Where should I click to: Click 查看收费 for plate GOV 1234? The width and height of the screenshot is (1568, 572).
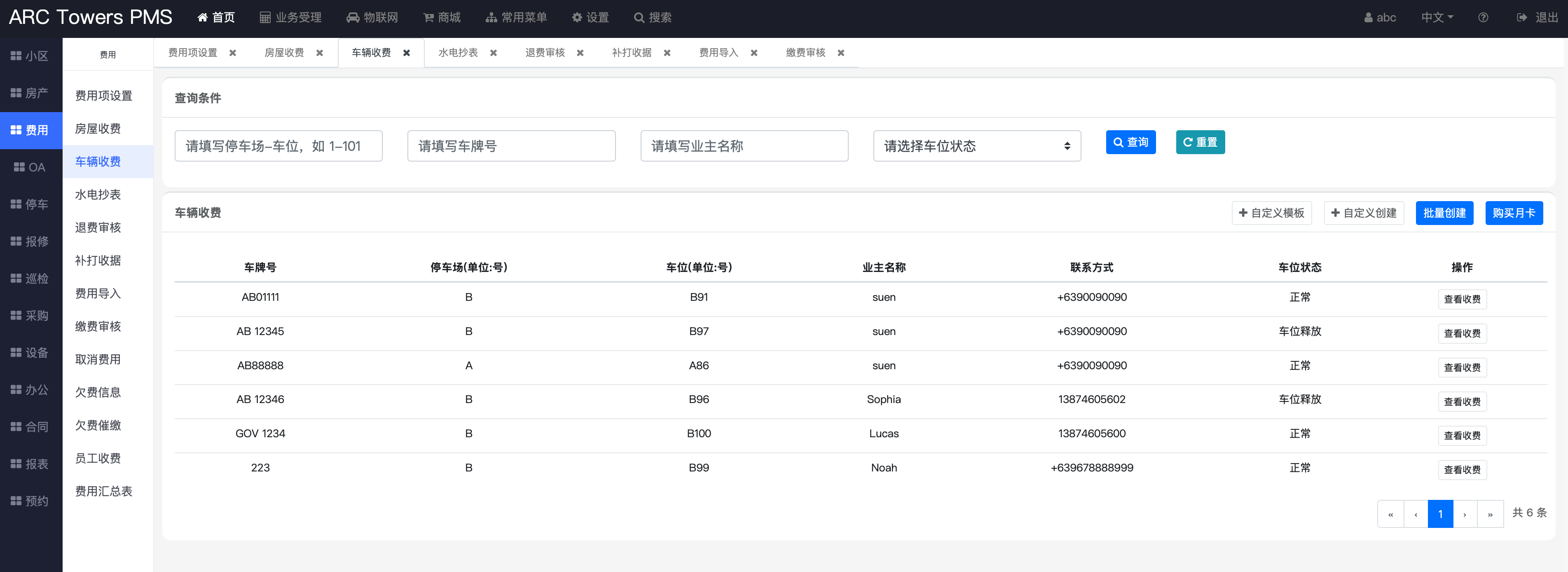[1461, 436]
